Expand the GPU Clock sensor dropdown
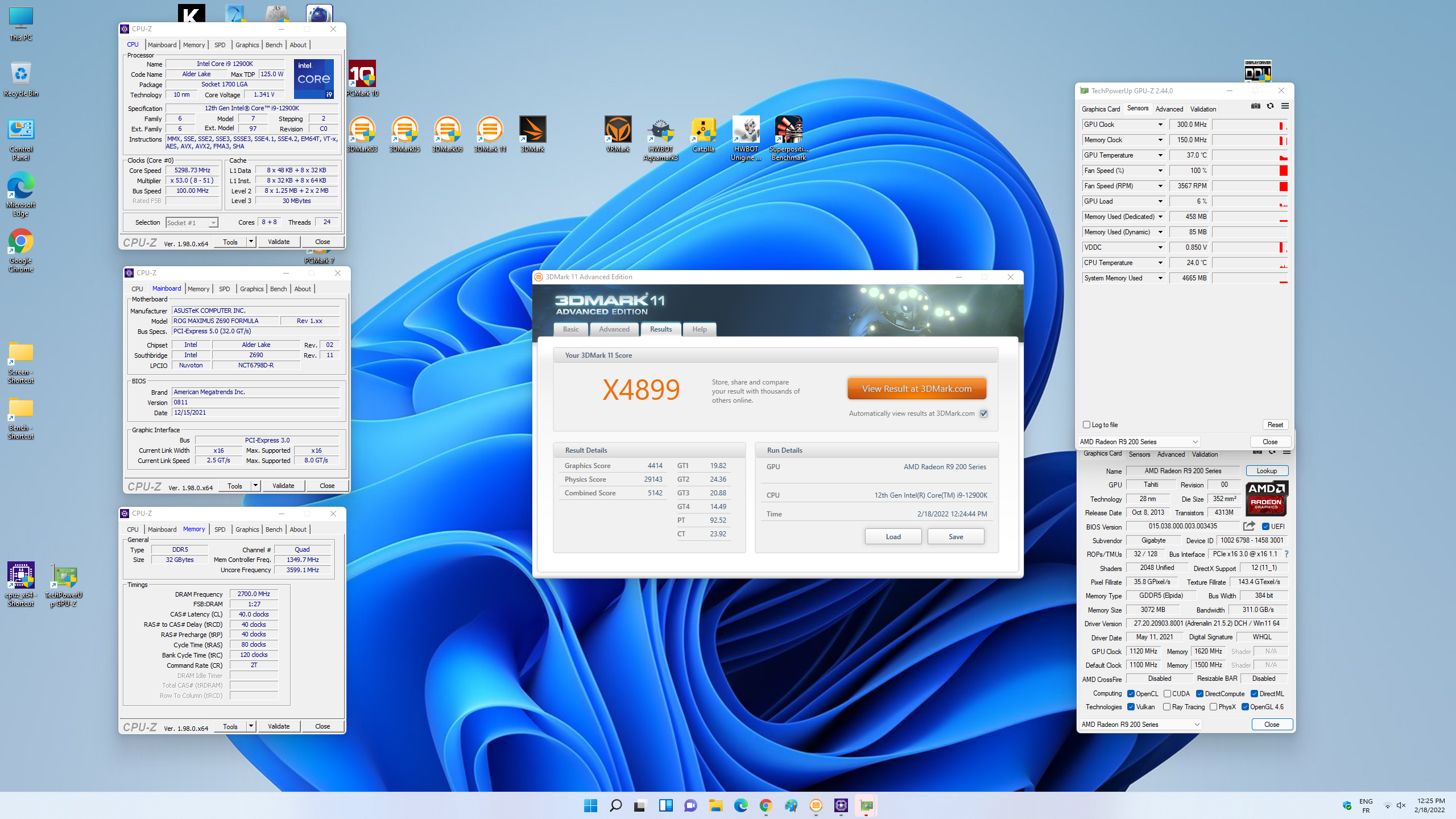1456x819 pixels. pos(1160,125)
